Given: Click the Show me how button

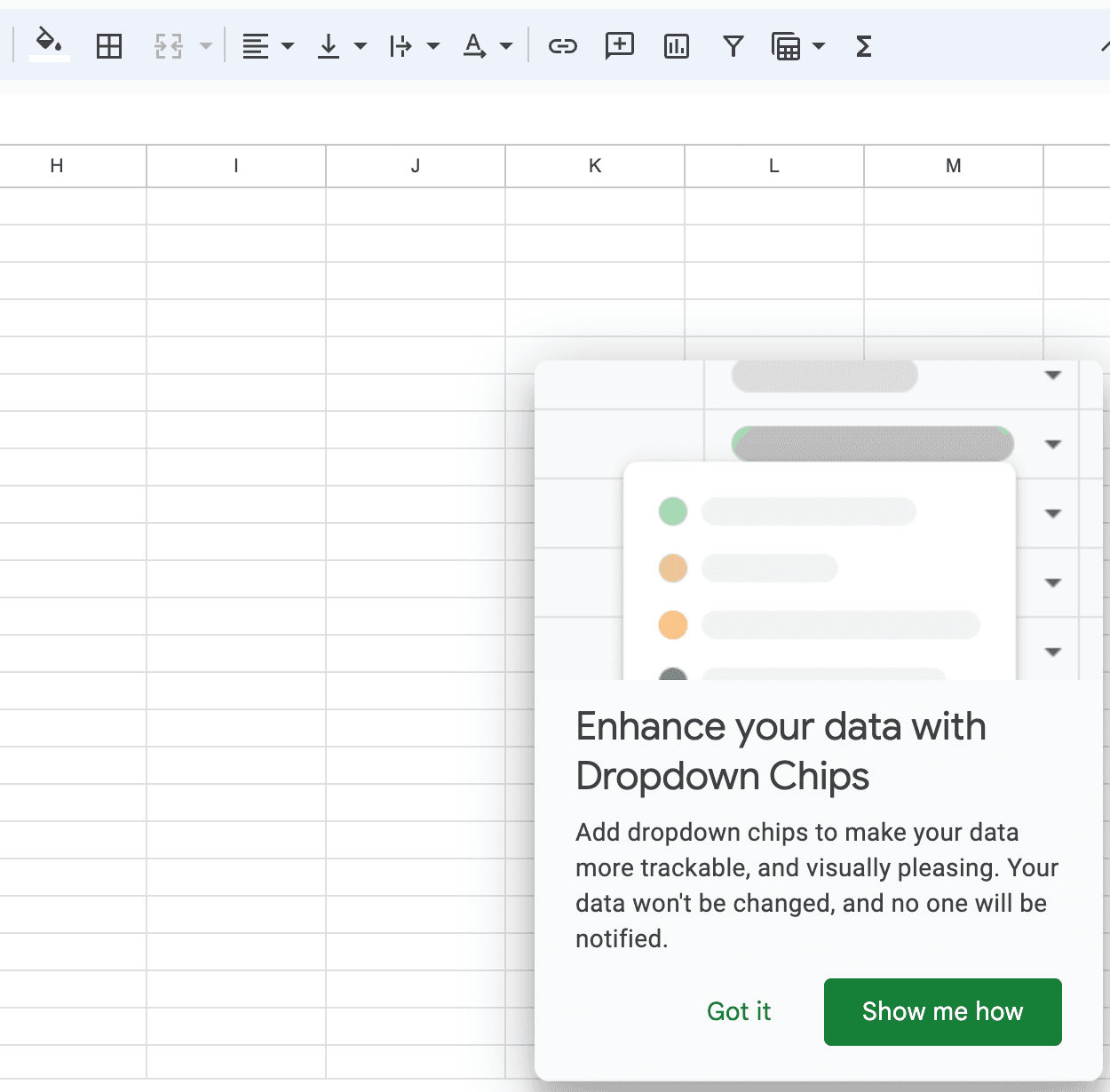Looking at the screenshot, I should point(941,1011).
